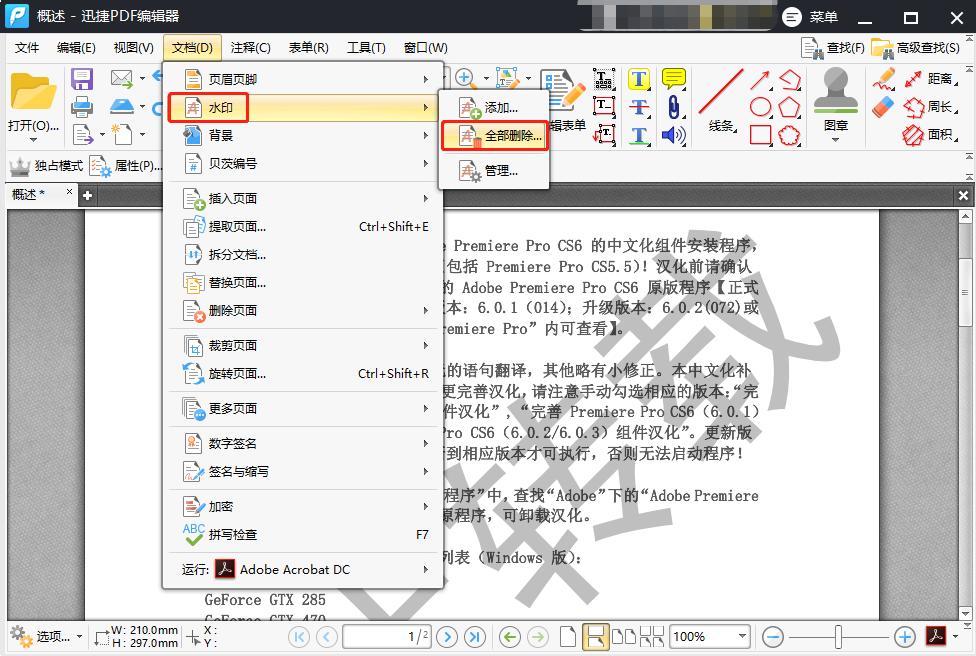The height and width of the screenshot is (656, 976).
Task: Select the cloud shape tool
Action: click(789, 134)
